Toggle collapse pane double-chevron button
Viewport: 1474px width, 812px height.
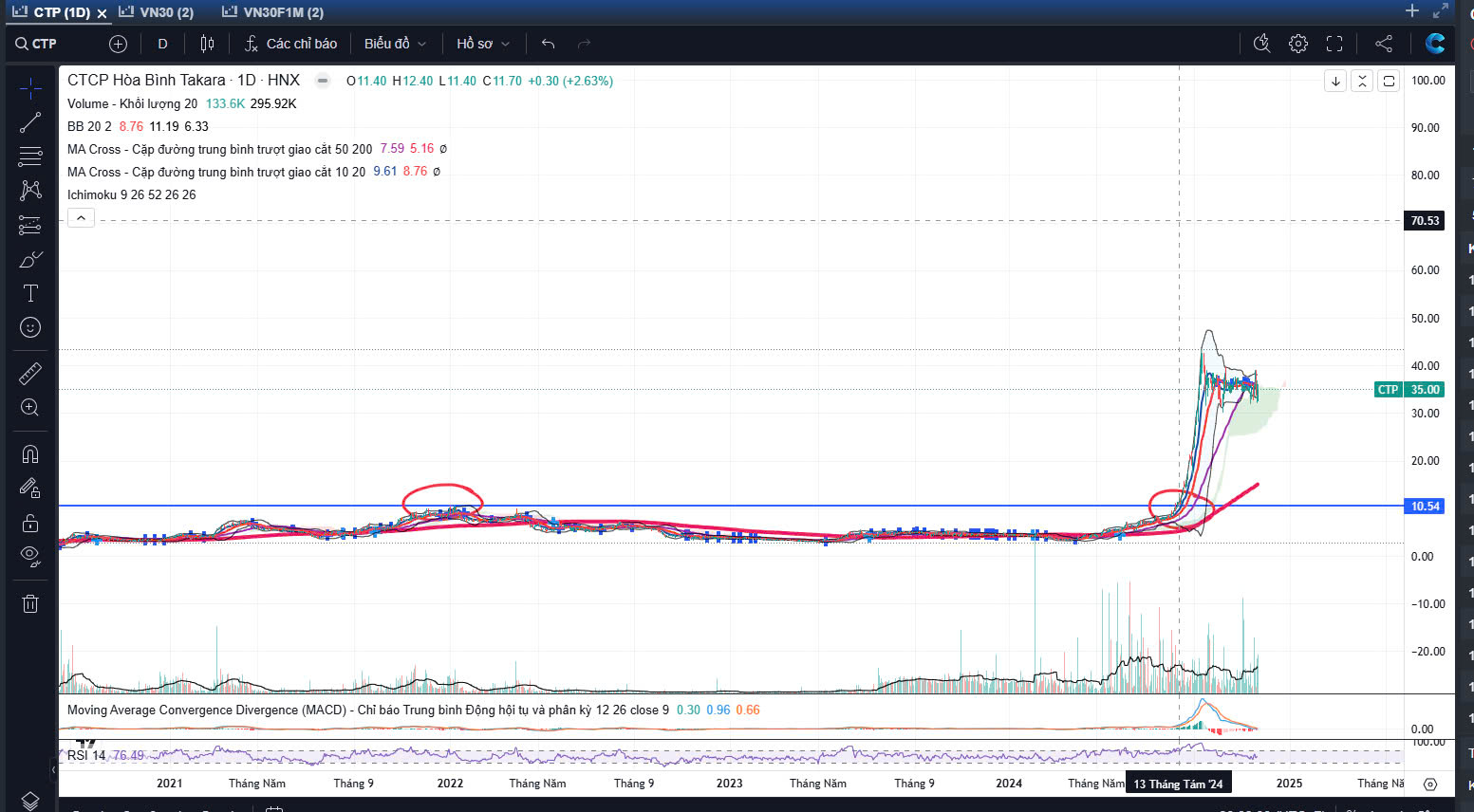1362,81
